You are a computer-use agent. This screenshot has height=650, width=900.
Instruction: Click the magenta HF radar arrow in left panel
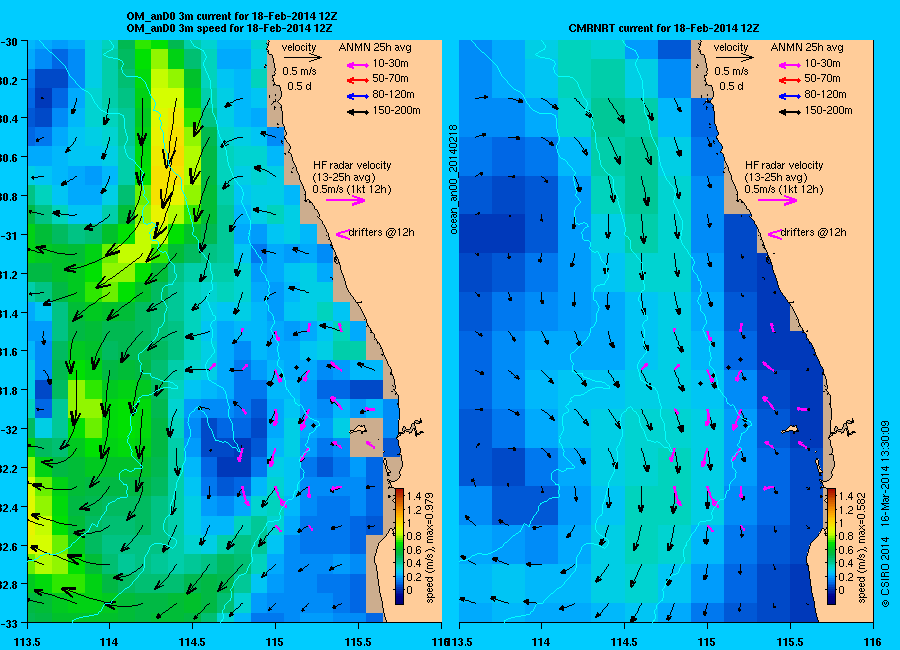(346, 200)
